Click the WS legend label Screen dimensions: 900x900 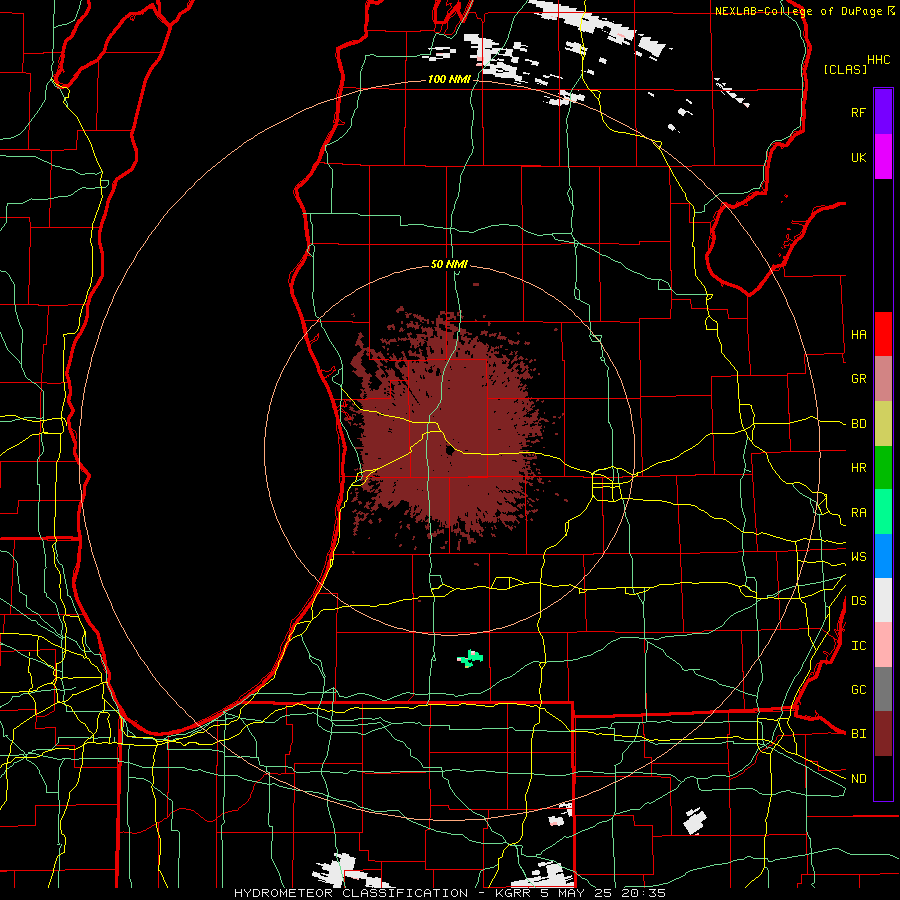tap(858, 557)
